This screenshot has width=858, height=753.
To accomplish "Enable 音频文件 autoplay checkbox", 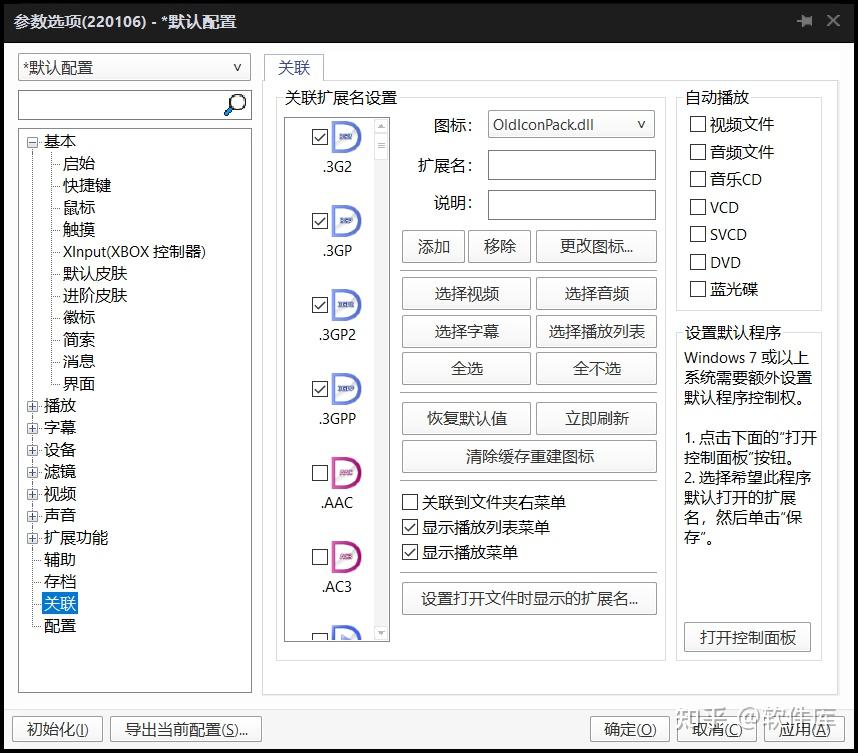I will [x=698, y=152].
